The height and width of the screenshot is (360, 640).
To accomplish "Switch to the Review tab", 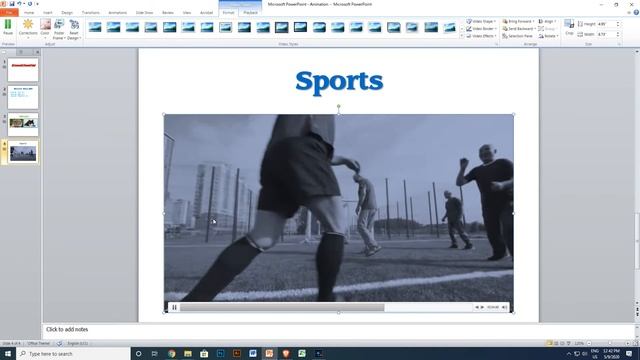I will click(168, 13).
